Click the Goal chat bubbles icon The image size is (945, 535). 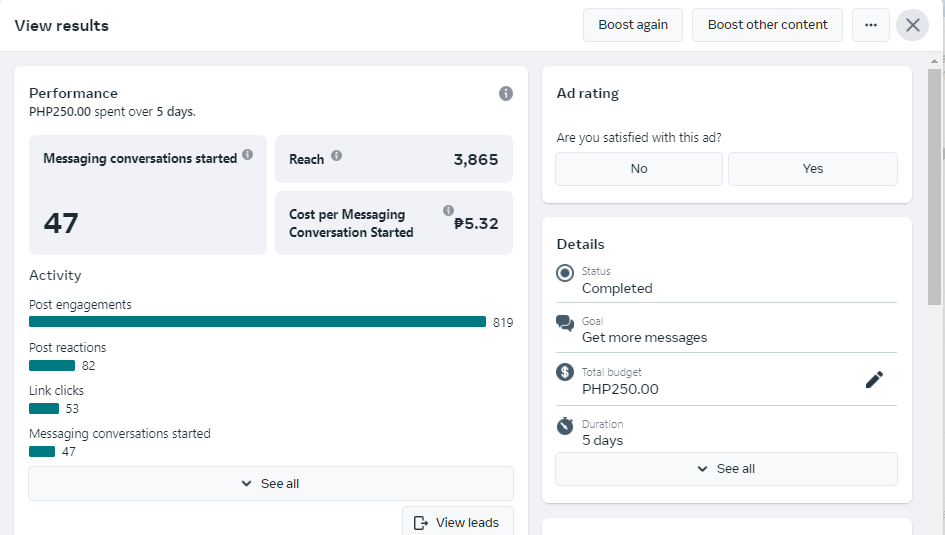pyautogui.click(x=565, y=323)
